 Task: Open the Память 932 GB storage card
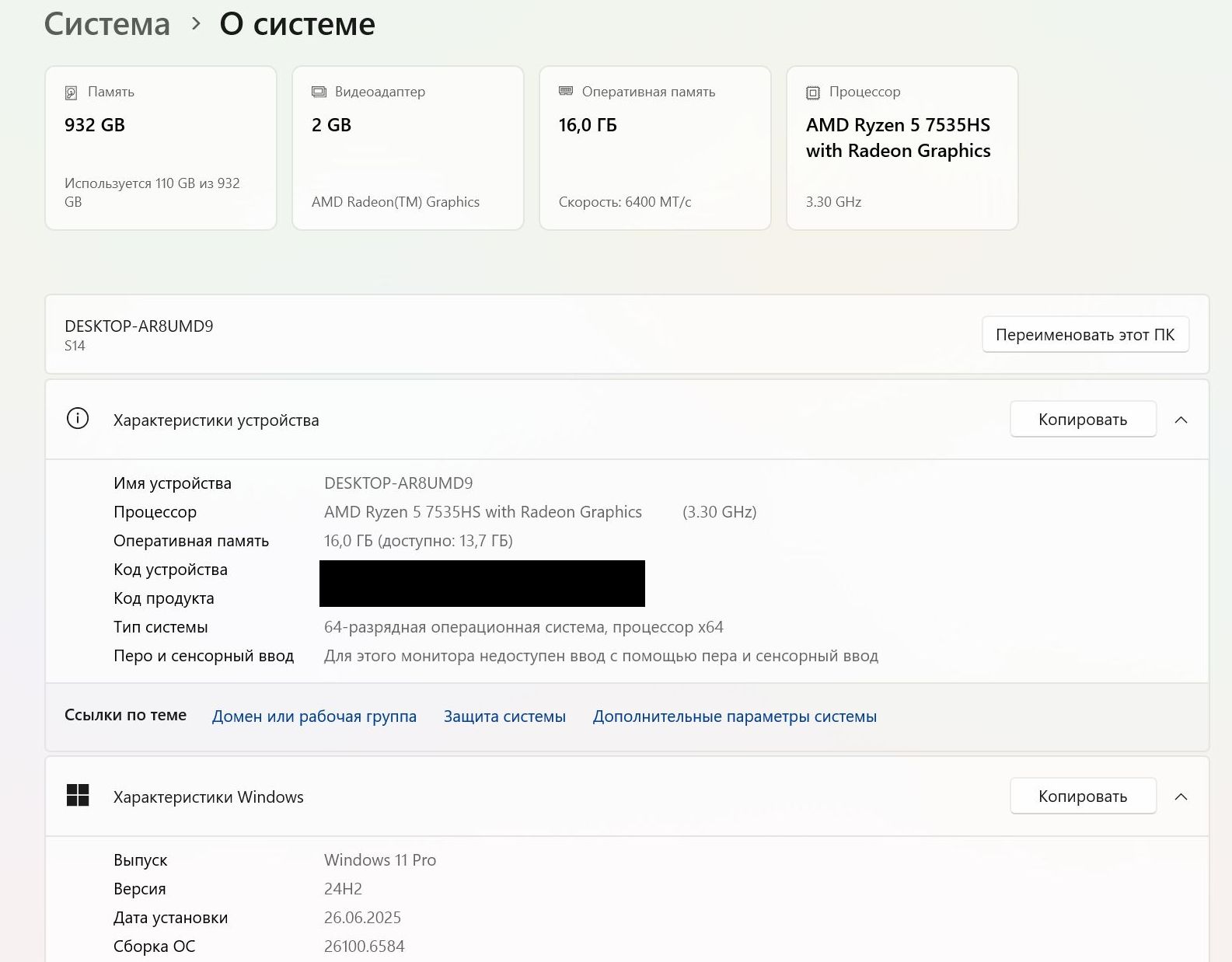(161, 148)
